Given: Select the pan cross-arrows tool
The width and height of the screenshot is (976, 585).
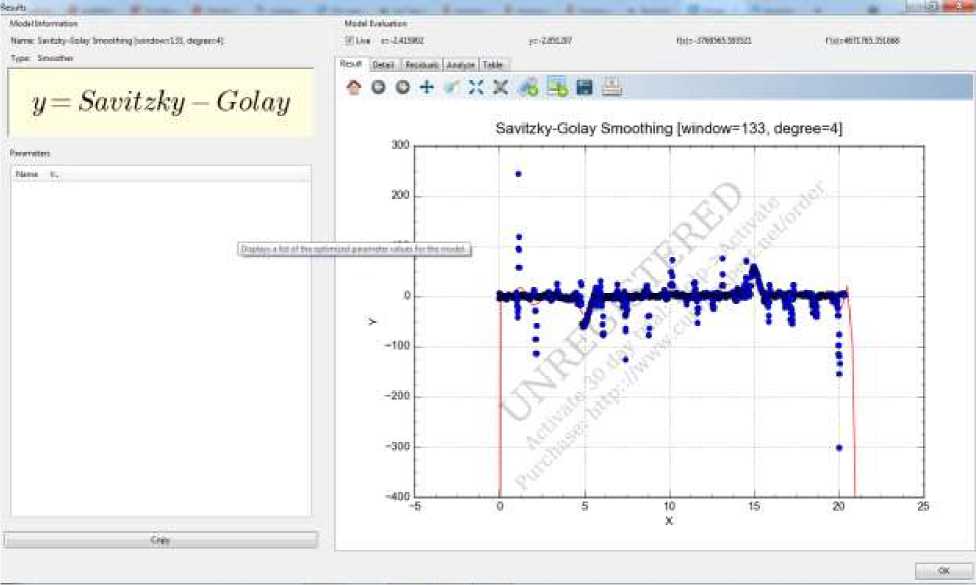Looking at the screenshot, I should coord(427,87).
